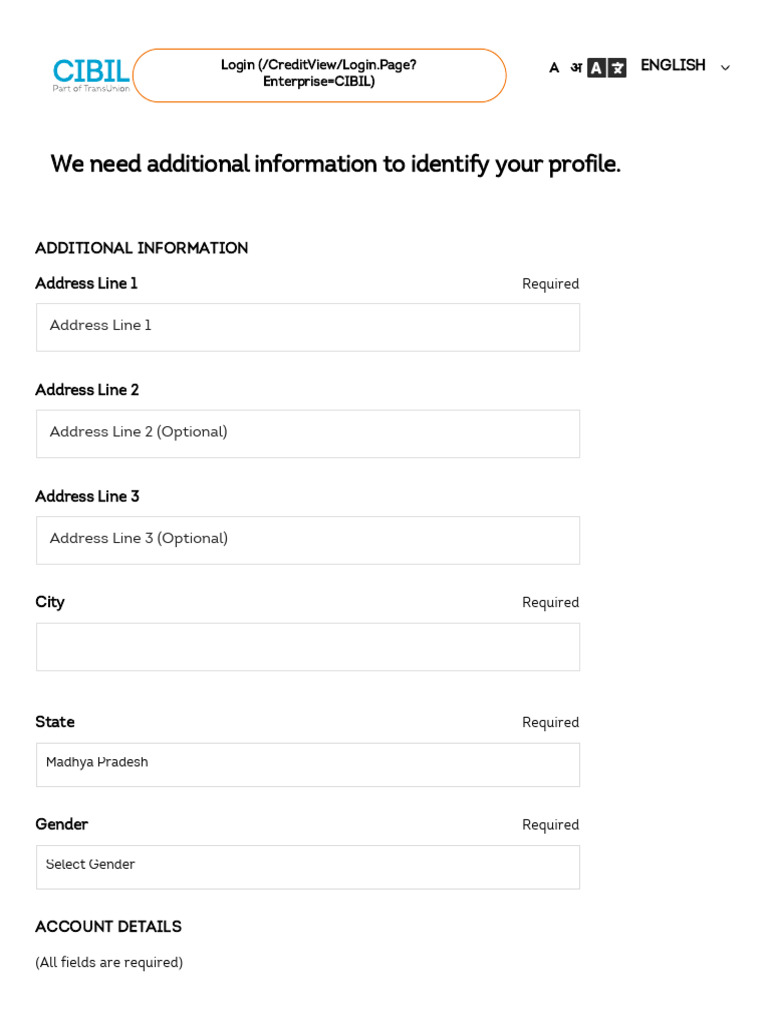Click the dark boxed translate icon
The height and width of the screenshot is (1024, 768).
pos(607,68)
